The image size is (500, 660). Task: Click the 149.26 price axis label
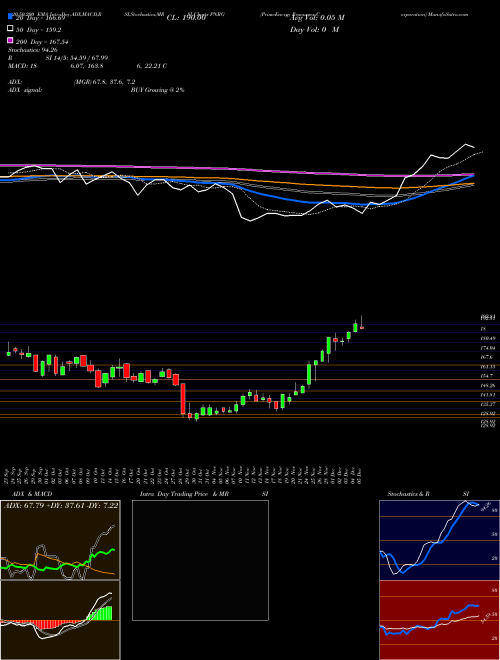pyautogui.click(x=488, y=386)
